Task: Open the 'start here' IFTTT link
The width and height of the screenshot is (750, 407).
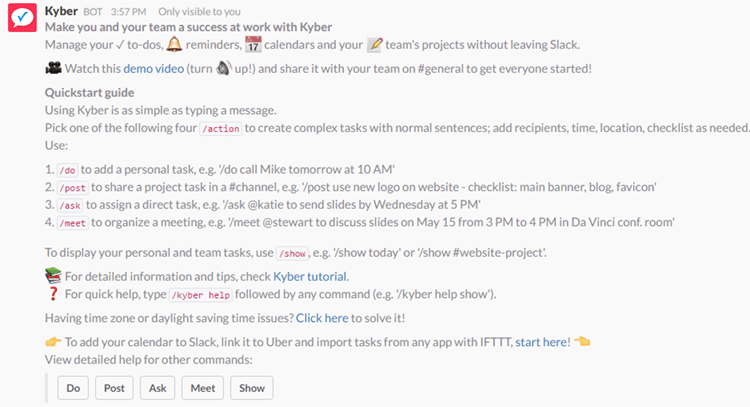Action: click(541, 342)
